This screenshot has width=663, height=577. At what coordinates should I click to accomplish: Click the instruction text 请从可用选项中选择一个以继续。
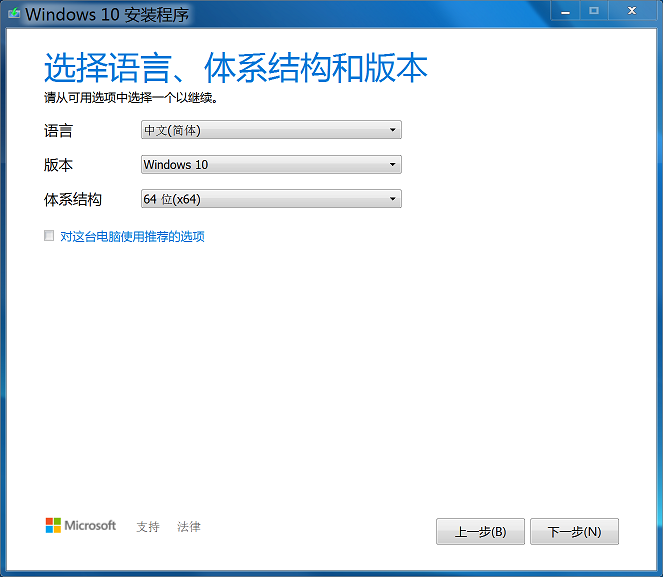click(x=131, y=98)
